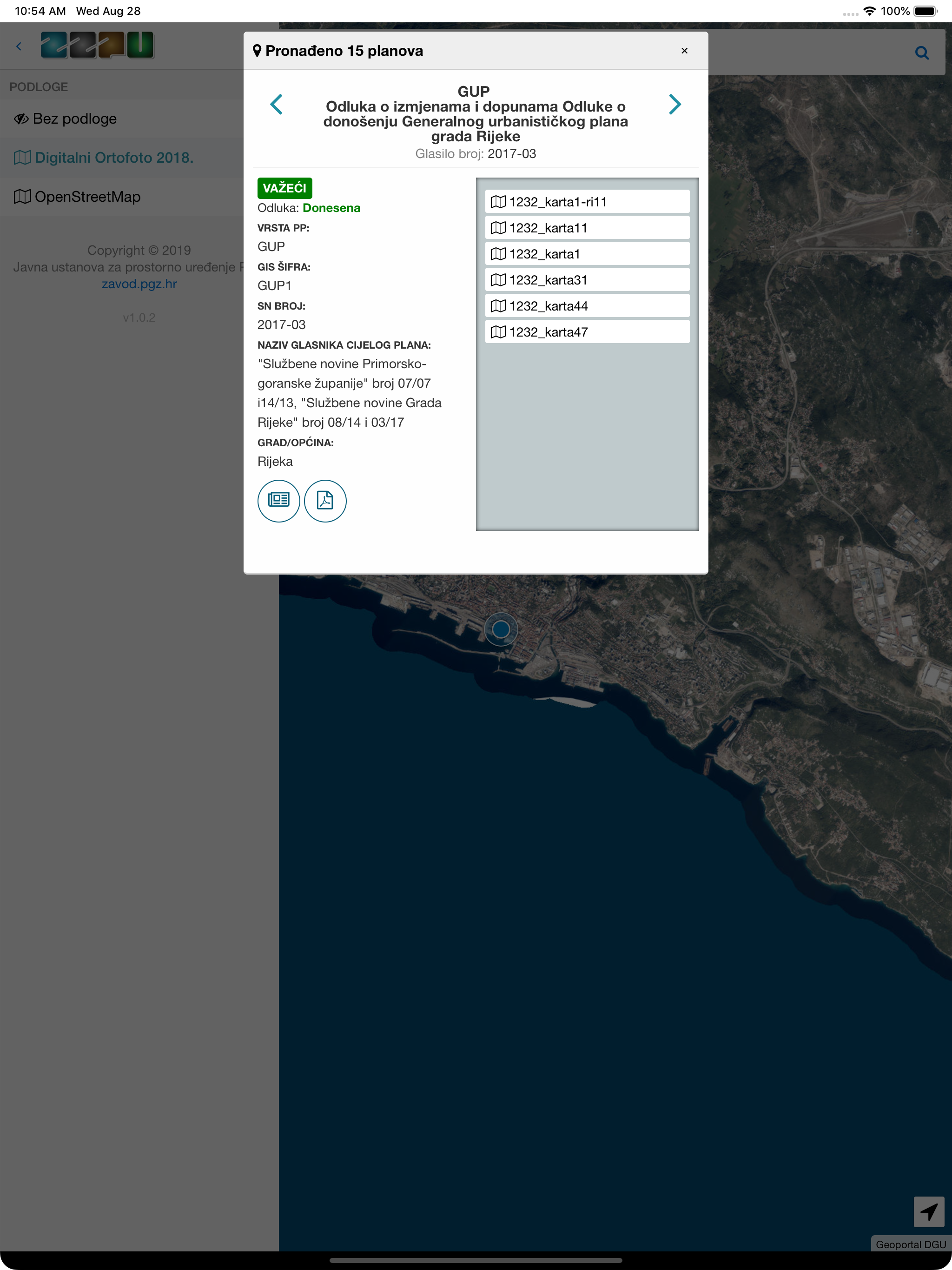952x1270 pixels.
Task: Go to the next plan with right chevron
Action: click(674, 105)
